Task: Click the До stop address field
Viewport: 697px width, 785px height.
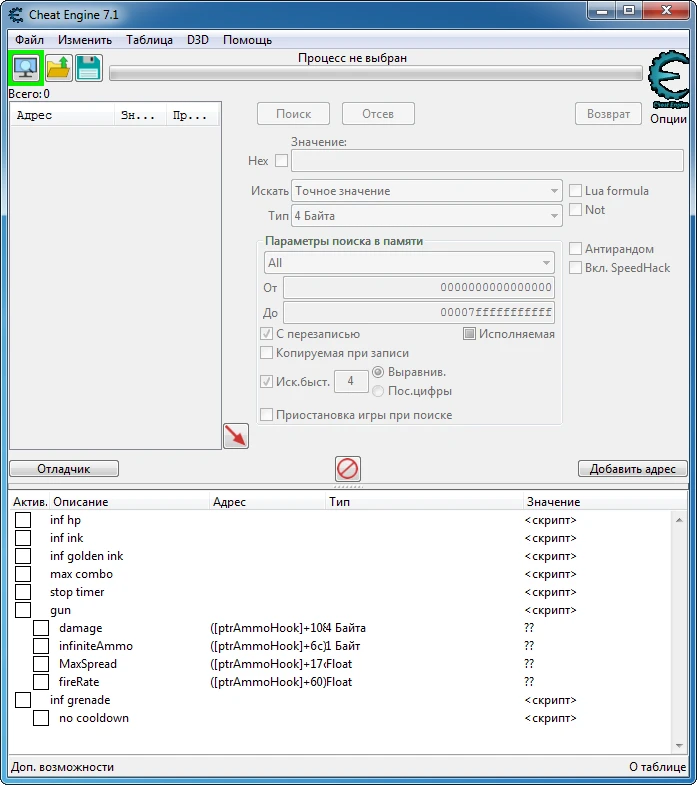Action: point(419,312)
